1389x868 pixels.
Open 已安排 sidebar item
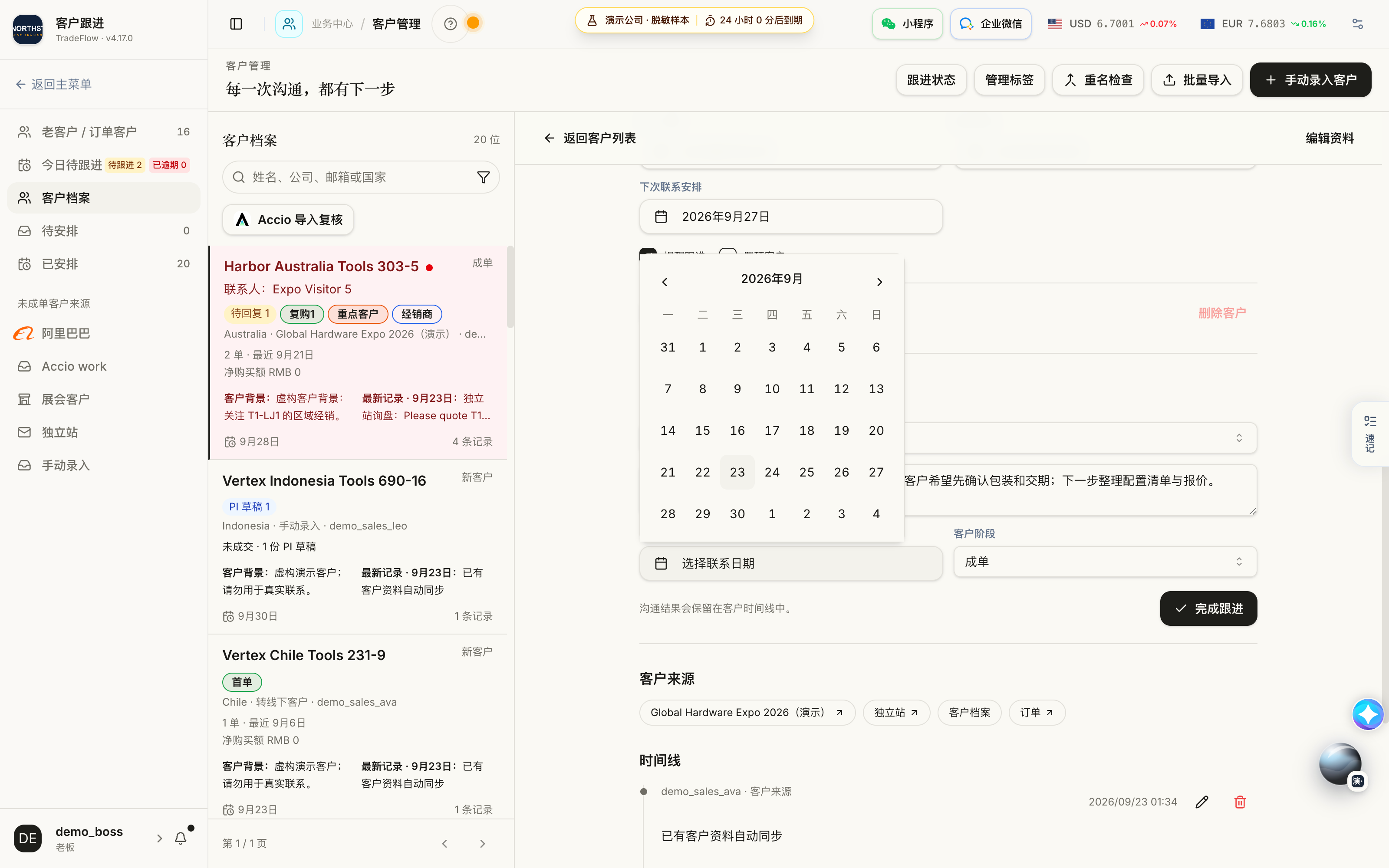(x=104, y=264)
